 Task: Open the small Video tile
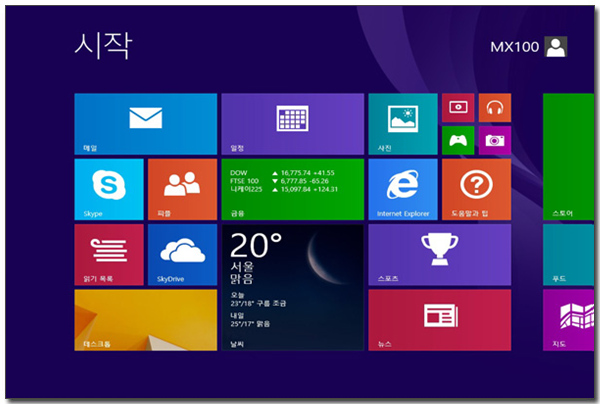[x=458, y=108]
